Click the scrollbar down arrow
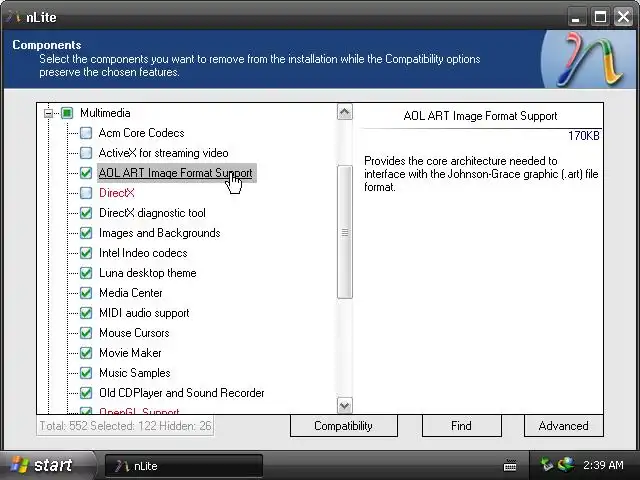This screenshot has width=640, height=480. pyautogui.click(x=345, y=405)
